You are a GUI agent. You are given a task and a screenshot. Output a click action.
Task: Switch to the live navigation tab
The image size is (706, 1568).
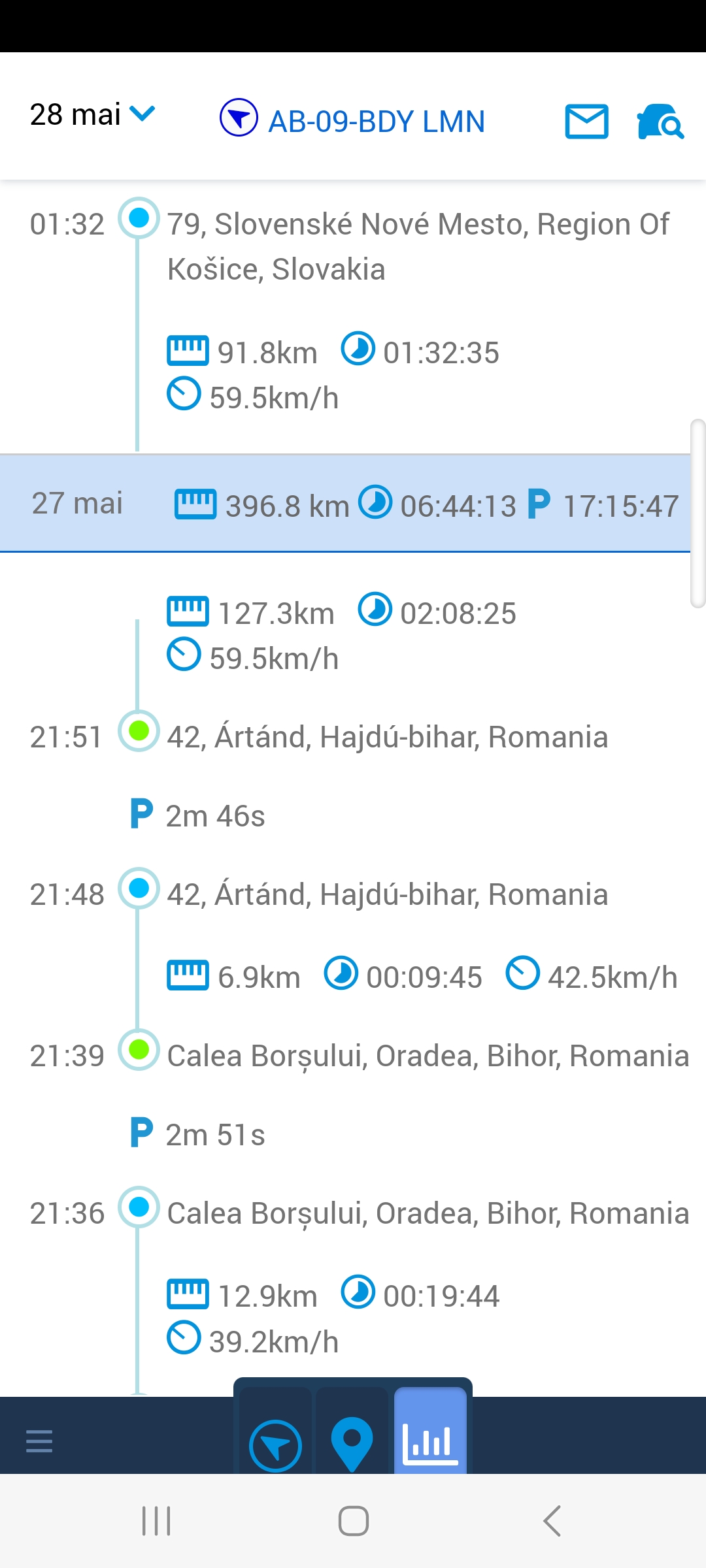(x=275, y=1445)
